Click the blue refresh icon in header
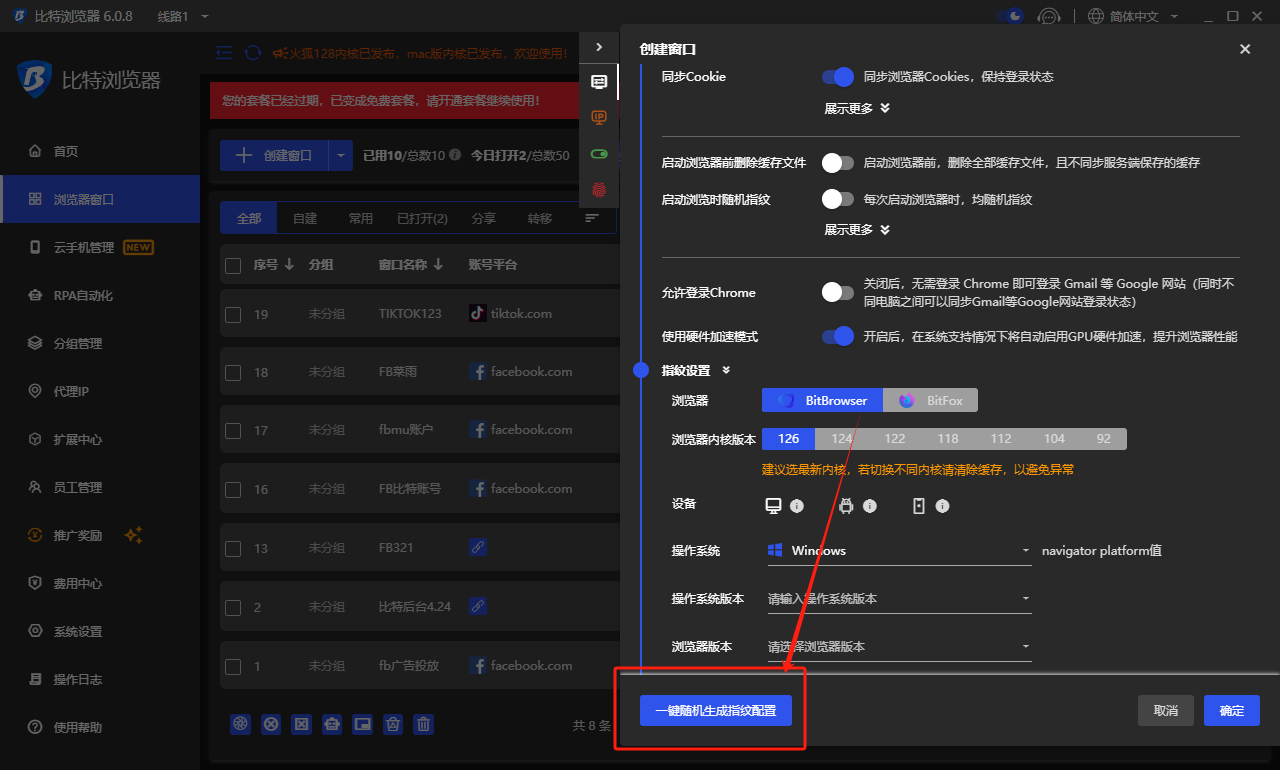The image size is (1280, 770). 253,53
